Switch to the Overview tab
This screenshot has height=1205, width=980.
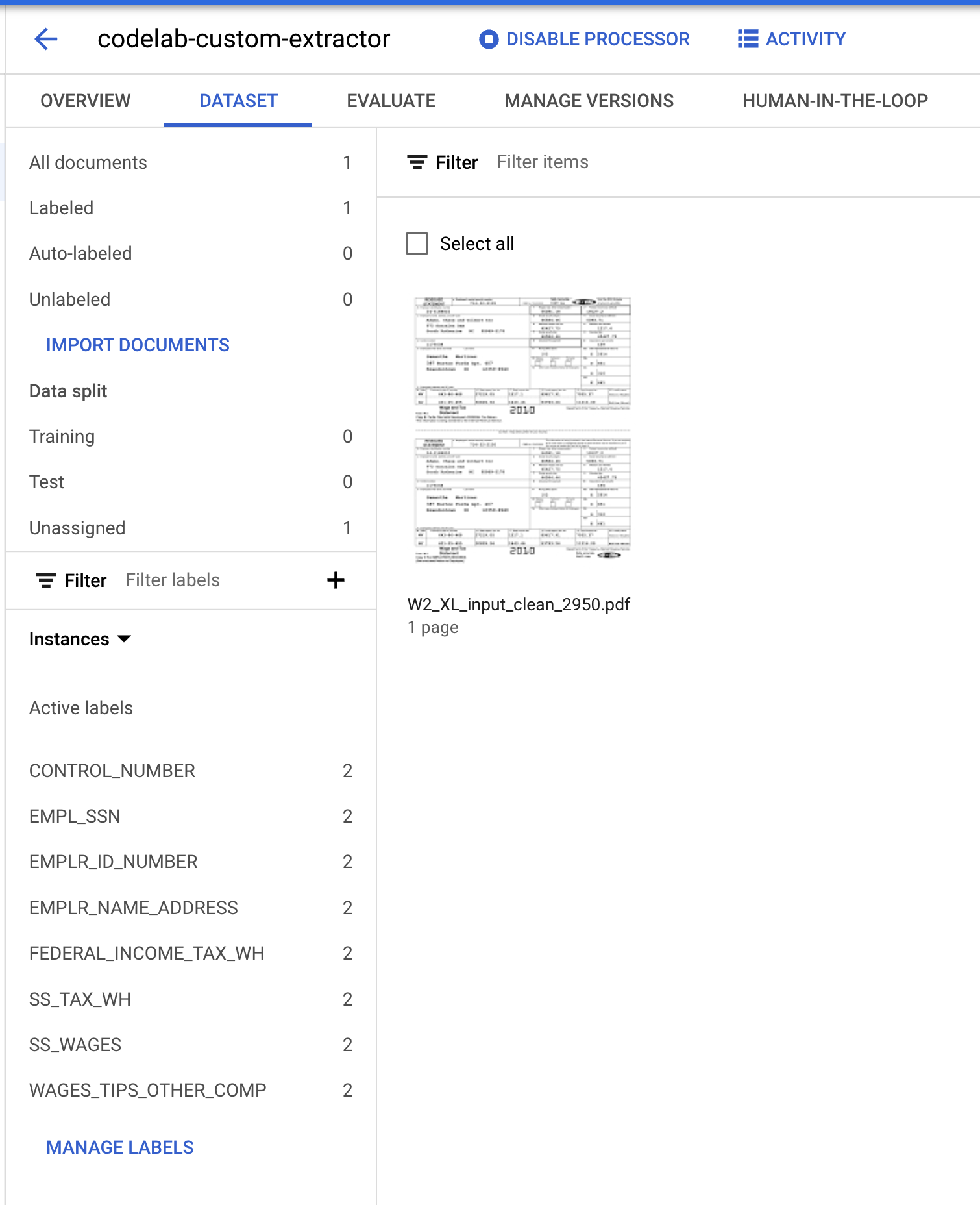click(86, 101)
